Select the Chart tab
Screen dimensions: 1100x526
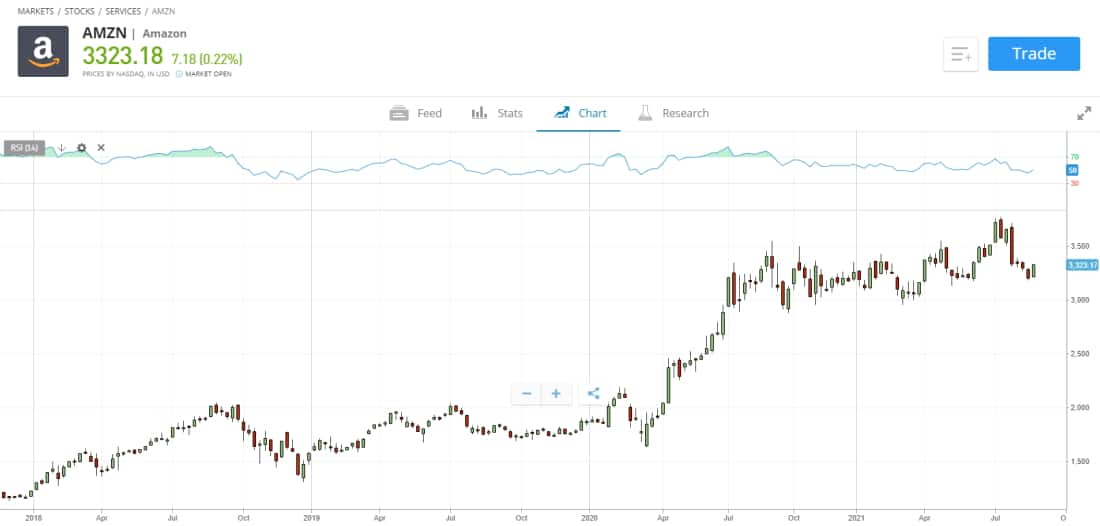[579, 113]
